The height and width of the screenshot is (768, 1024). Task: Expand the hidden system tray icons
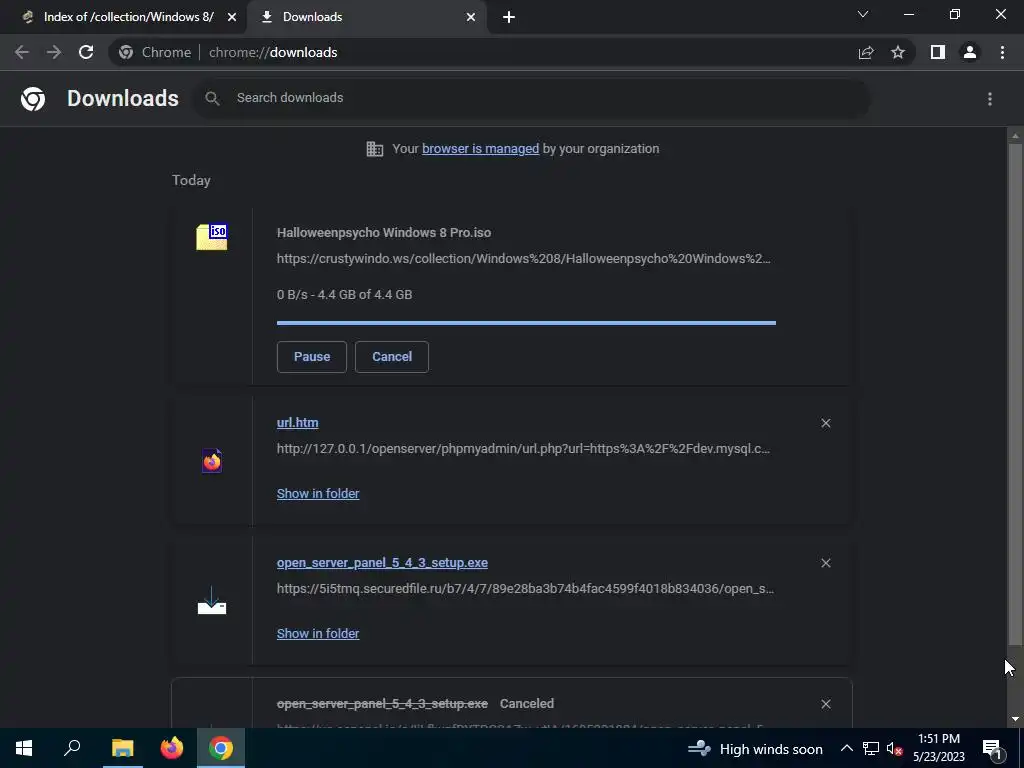click(846, 748)
